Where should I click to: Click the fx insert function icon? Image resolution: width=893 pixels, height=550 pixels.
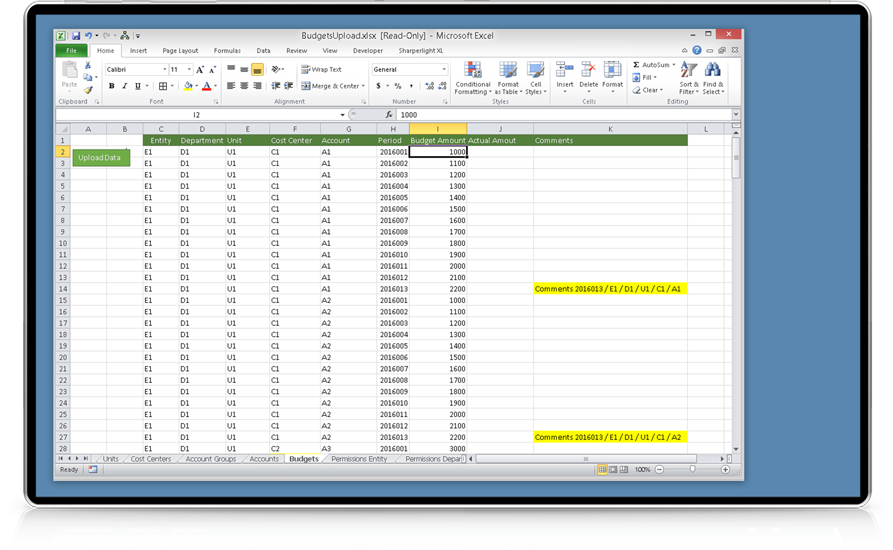tap(389, 114)
